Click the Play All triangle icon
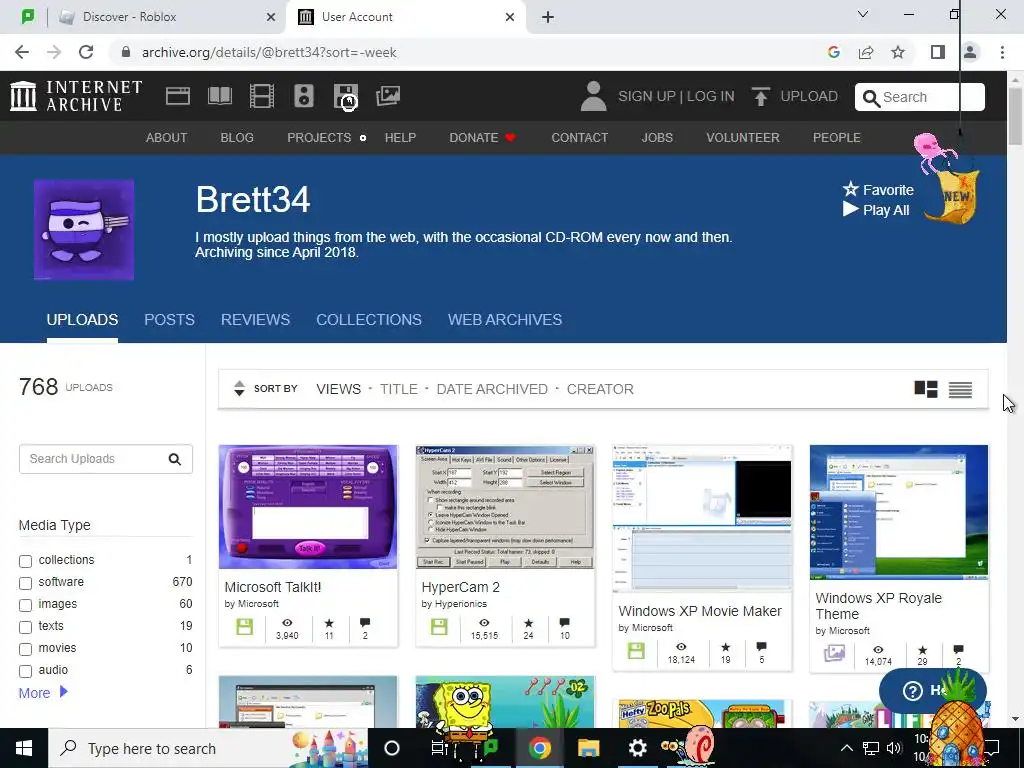Viewport: 1024px width, 768px height. (x=850, y=209)
